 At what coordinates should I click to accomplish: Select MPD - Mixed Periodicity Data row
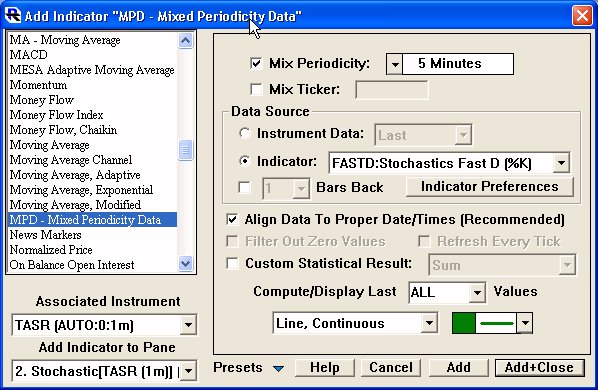pyautogui.click(x=92, y=220)
